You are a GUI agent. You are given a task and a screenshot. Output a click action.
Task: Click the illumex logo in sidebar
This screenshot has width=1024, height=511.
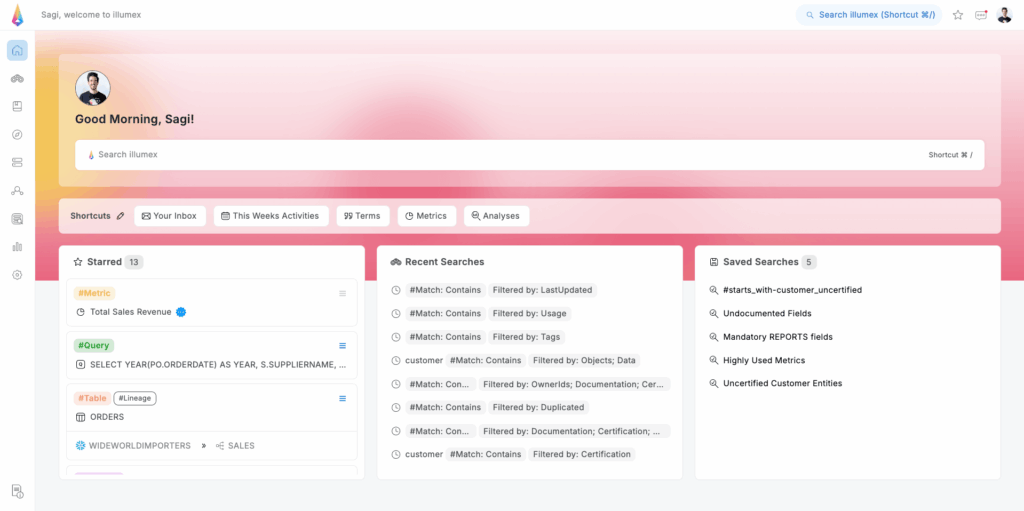click(17, 15)
